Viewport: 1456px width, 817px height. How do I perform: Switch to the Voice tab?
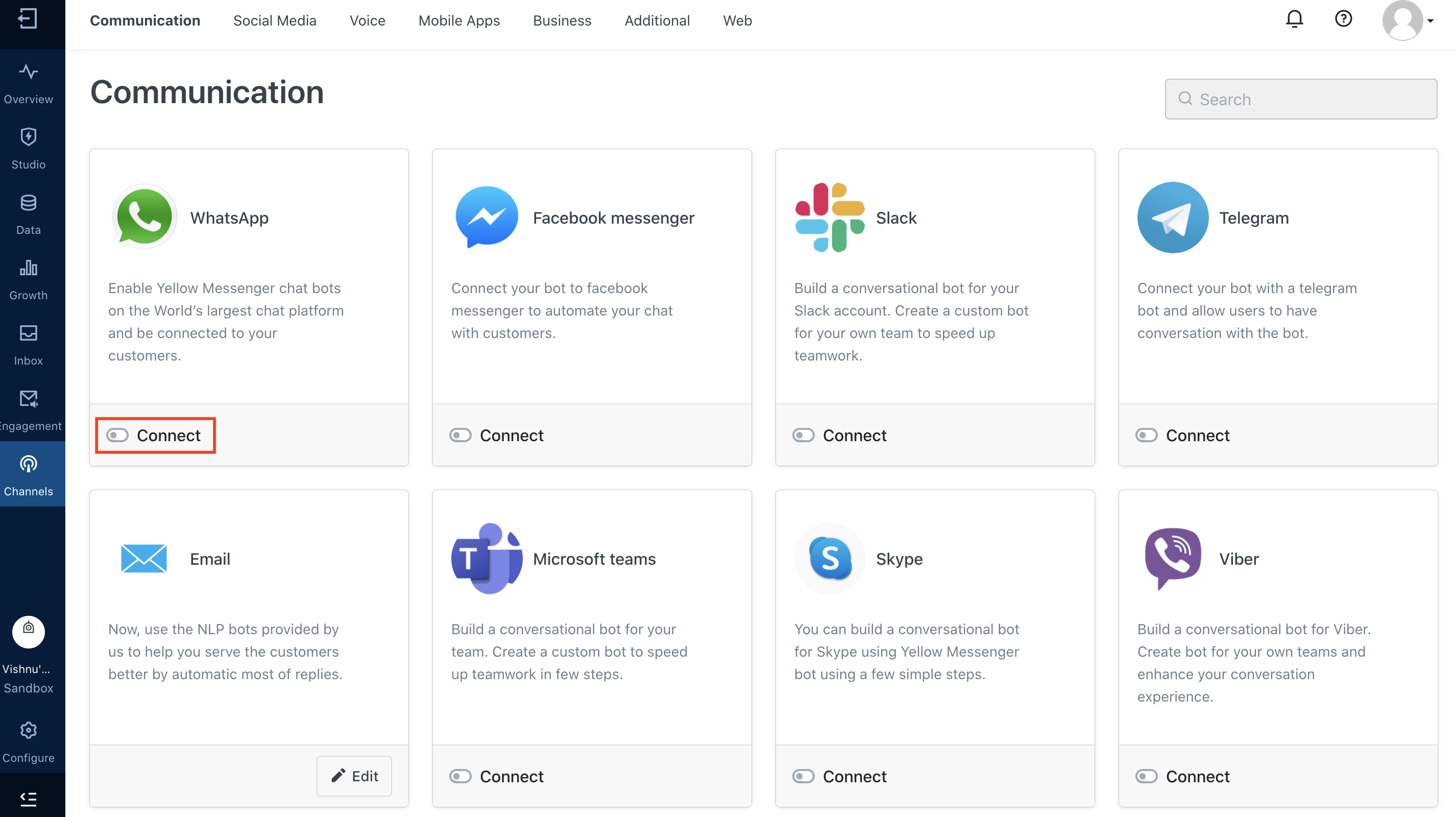pos(368,20)
